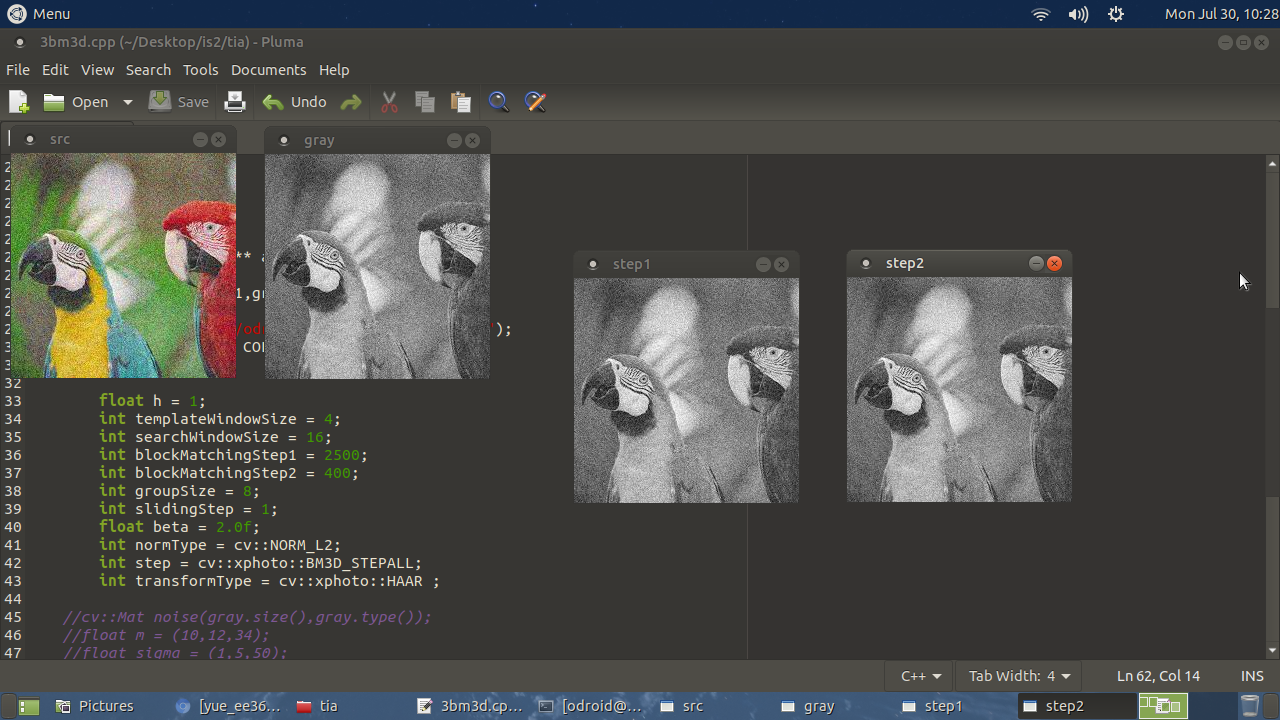
Task: Select the step2 window in taskbar
Action: pyautogui.click(x=1075, y=706)
